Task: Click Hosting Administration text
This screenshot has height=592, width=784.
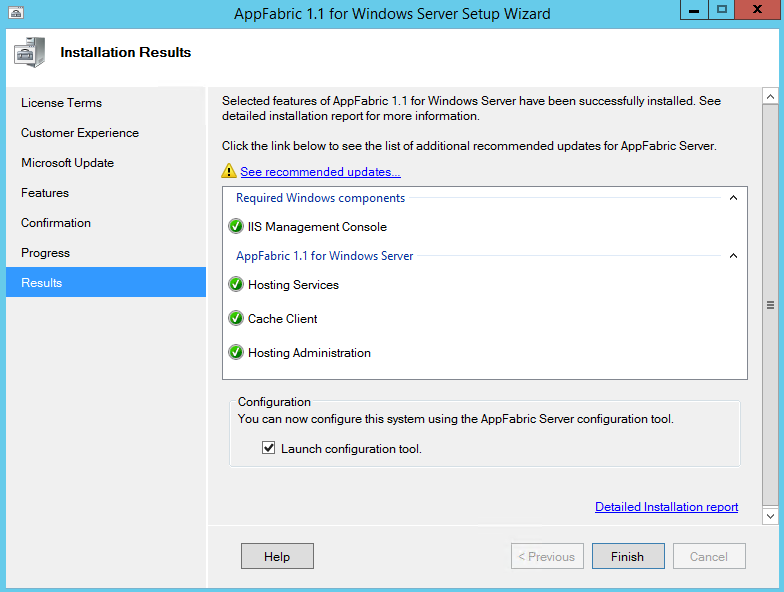Action: [x=309, y=352]
